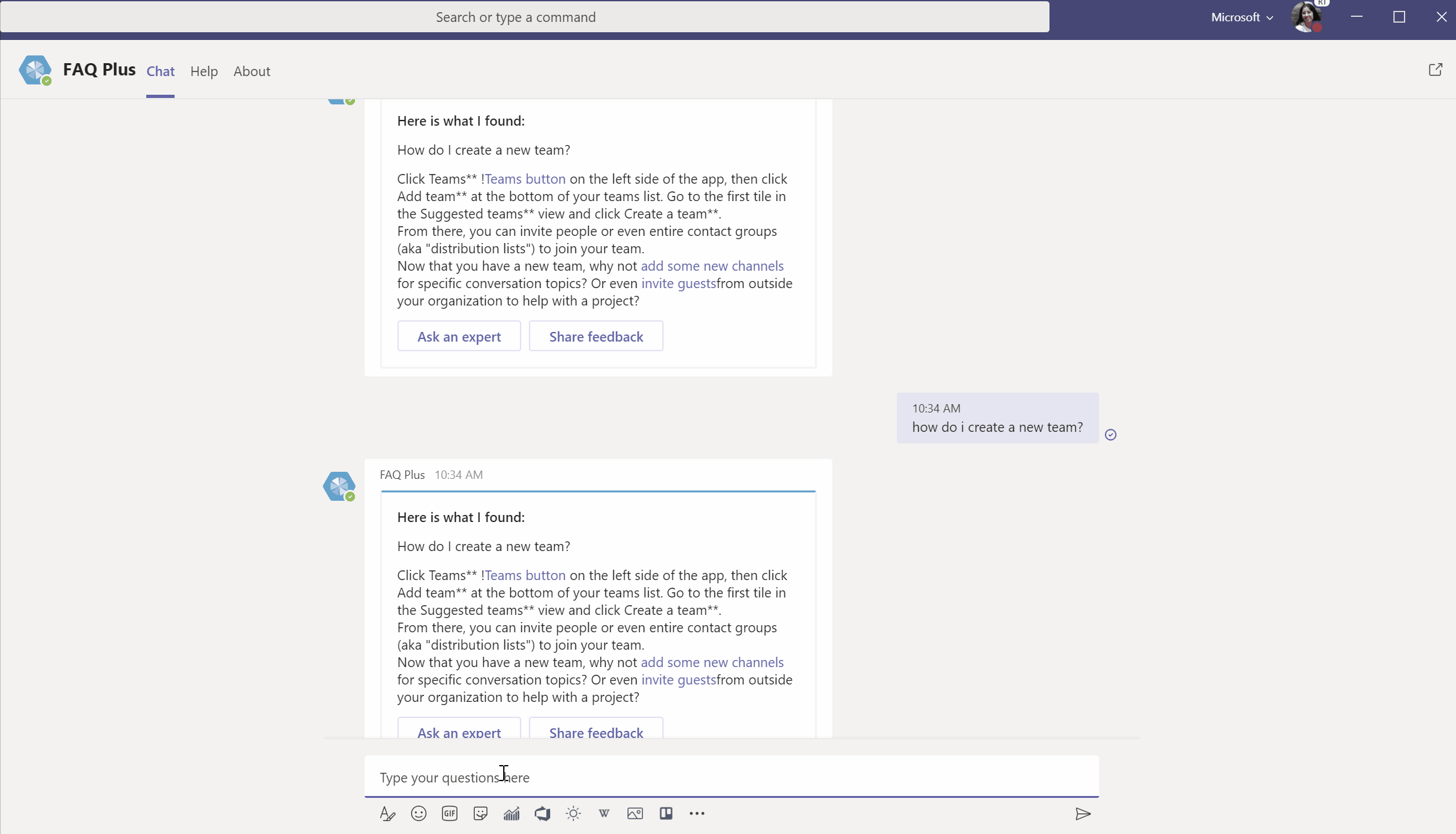Viewport: 1456px width, 834px height.
Task: Click the Chat tab in FAQ Plus
Action: click(160, 70)
